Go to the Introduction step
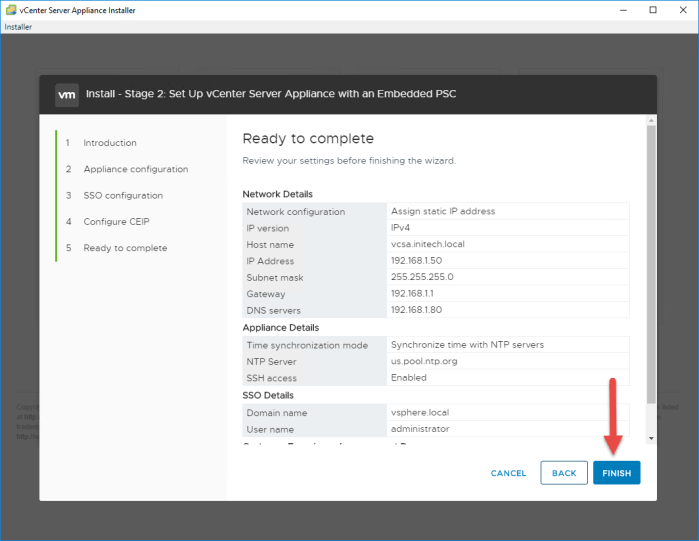This screenshot has height=541, width=699. click(109, 143)
